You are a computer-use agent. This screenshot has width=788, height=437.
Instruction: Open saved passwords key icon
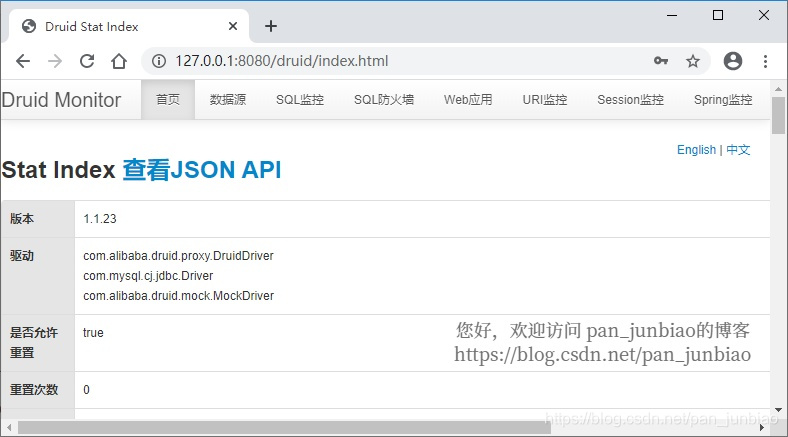pos(661,61)
